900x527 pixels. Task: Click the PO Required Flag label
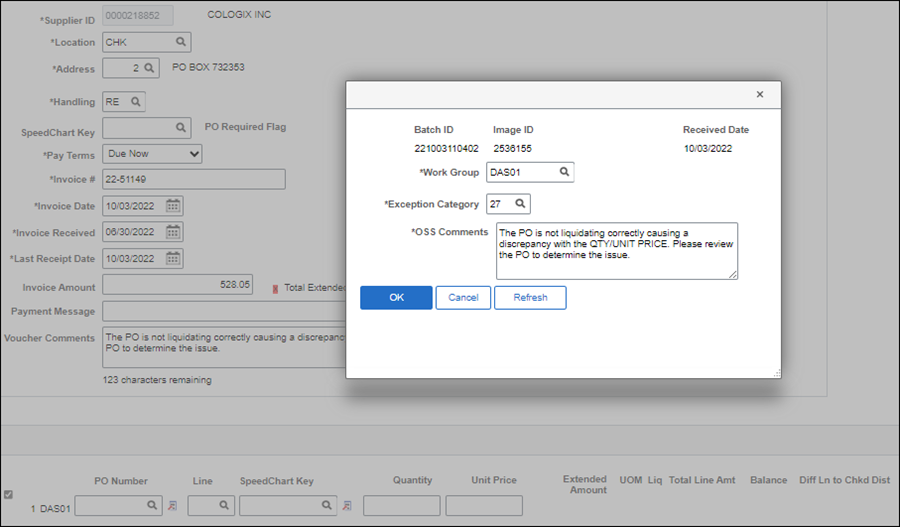245,127
